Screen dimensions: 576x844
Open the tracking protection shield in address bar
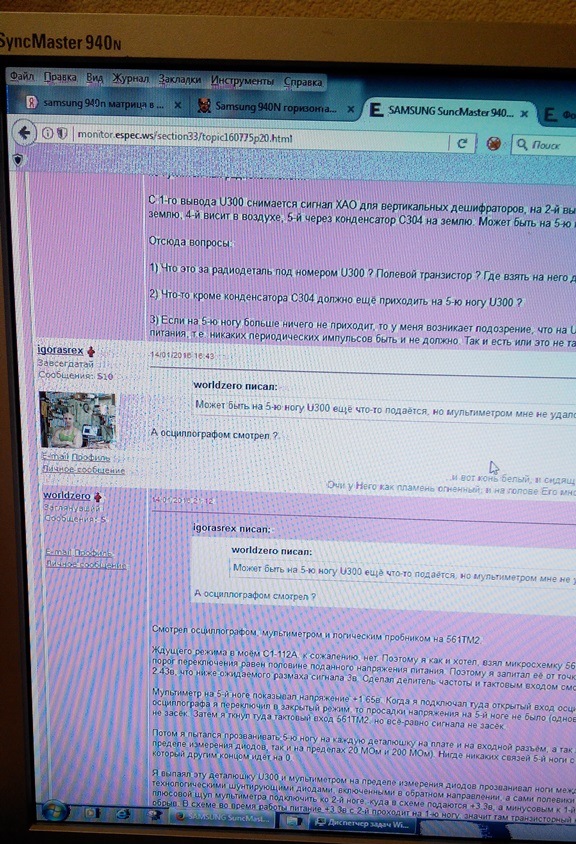62,133
